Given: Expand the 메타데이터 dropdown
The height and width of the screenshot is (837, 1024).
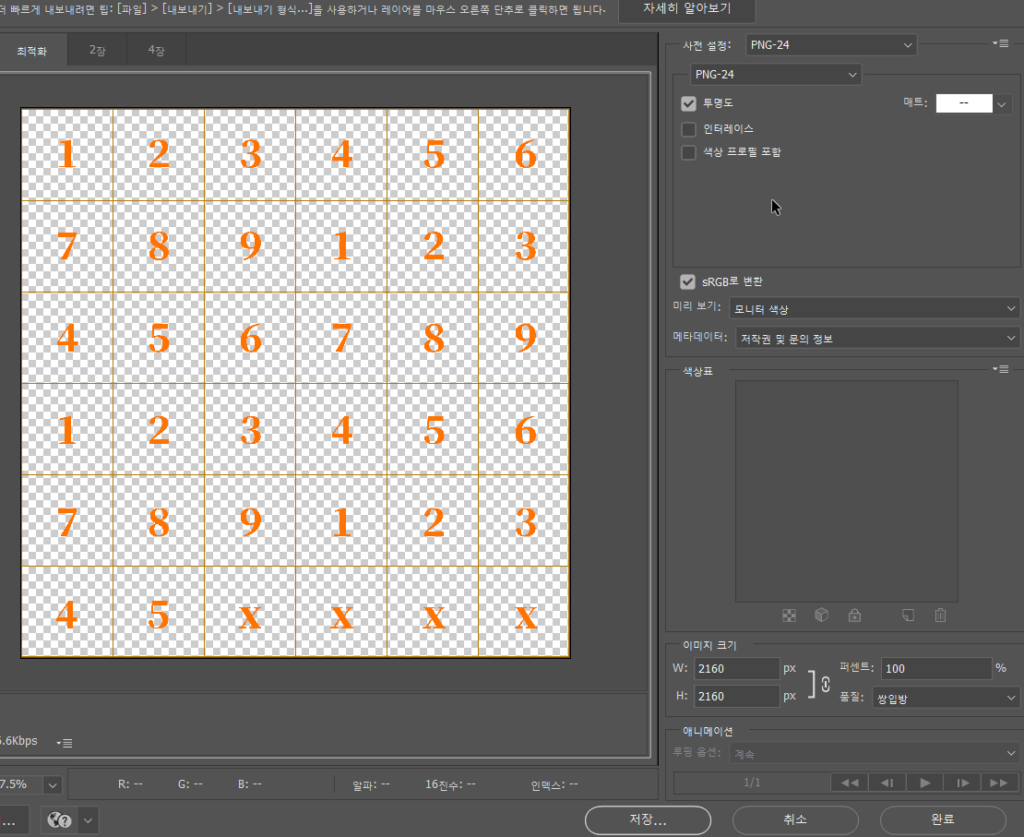Looking at the screenshot, I should pos(877,339).
